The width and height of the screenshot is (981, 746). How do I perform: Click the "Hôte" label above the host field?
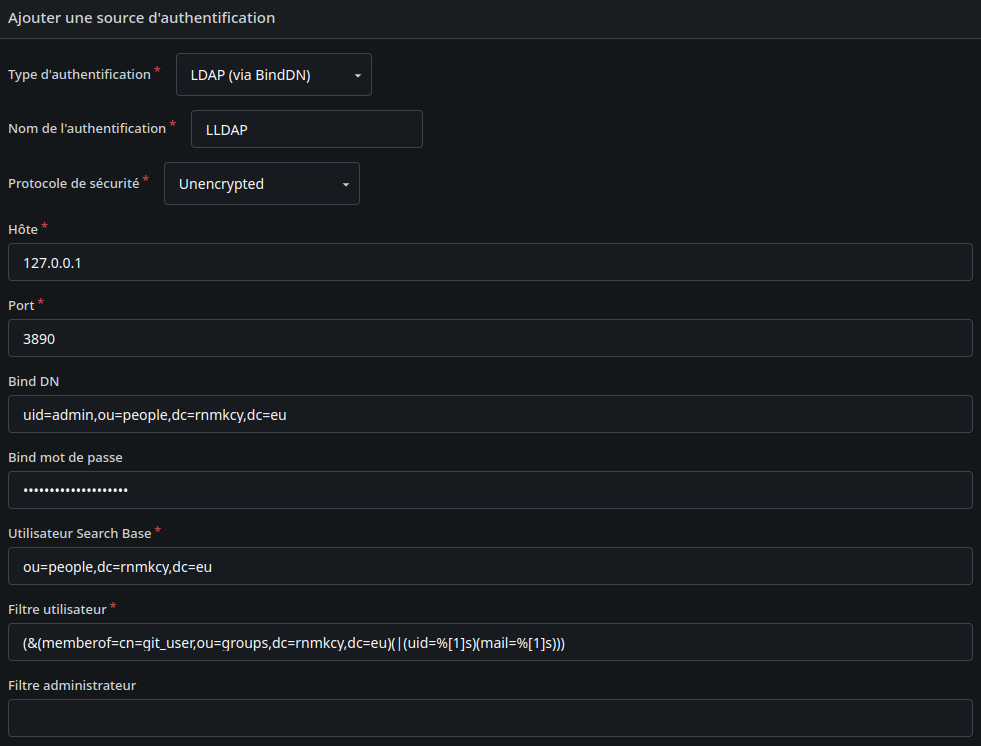pyautogui.click(x=23, y=229)
